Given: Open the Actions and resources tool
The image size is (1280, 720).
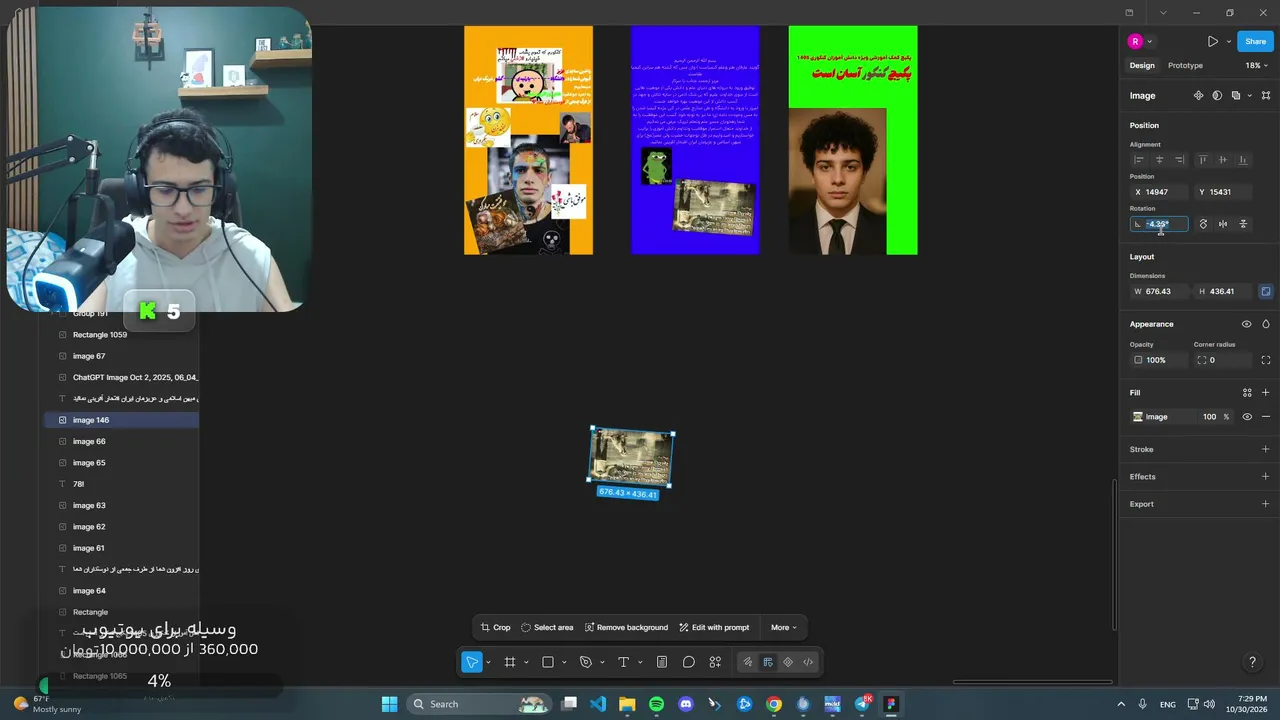Looking at the screenshot, I should tap(715, 662).
